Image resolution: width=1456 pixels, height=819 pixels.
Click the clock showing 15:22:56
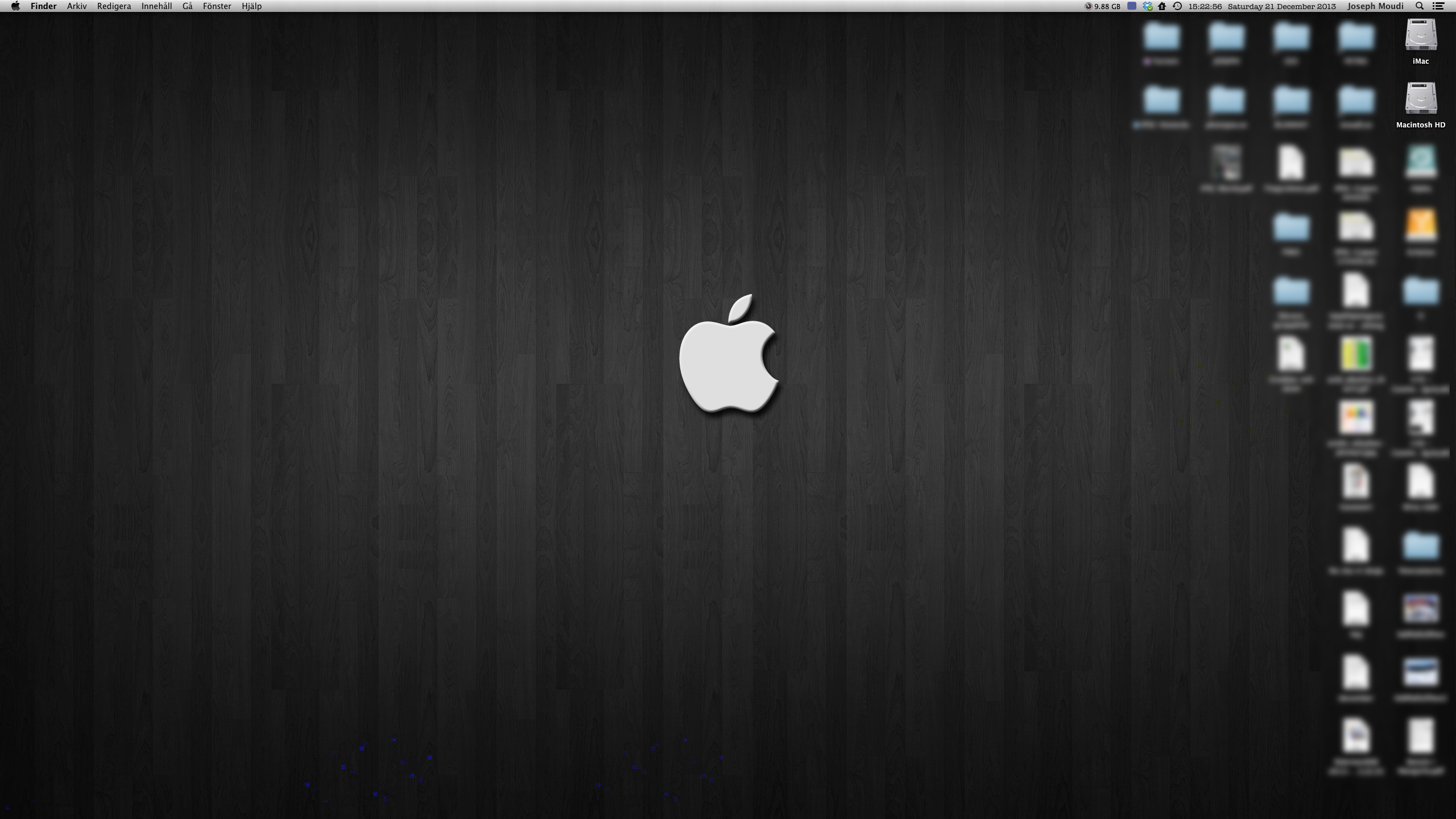click(x=1205, y=6)
